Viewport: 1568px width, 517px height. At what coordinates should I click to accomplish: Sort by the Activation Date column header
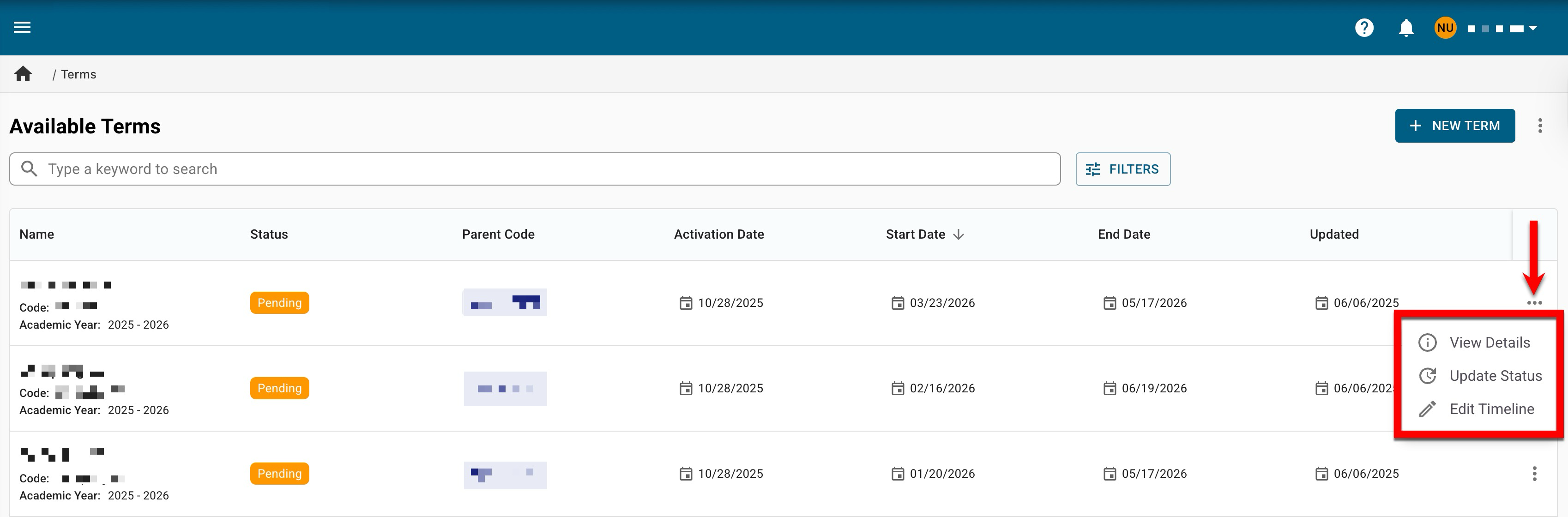[718, 235]
